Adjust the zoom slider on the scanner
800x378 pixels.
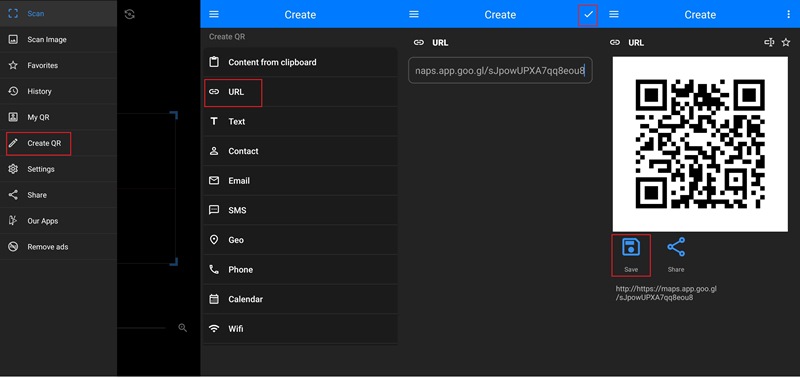point(142,328)
